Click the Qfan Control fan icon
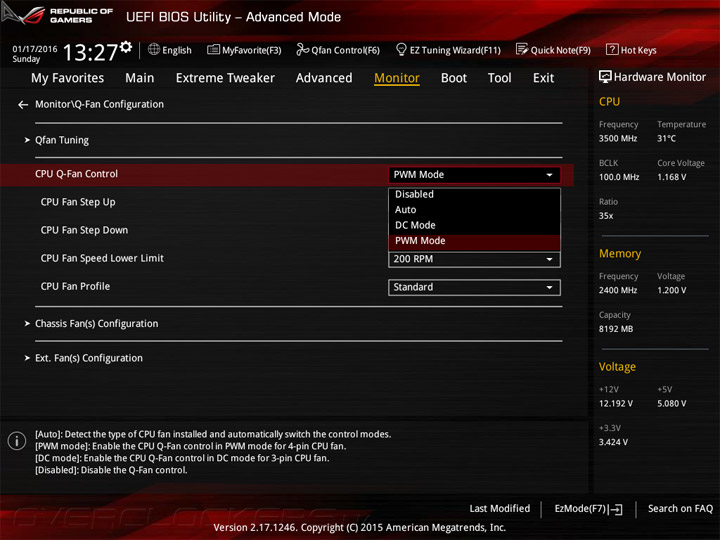 [302, 49]
